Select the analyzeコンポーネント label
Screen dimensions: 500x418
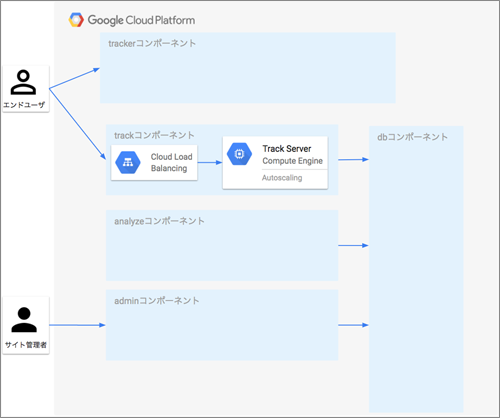point(159,221)
